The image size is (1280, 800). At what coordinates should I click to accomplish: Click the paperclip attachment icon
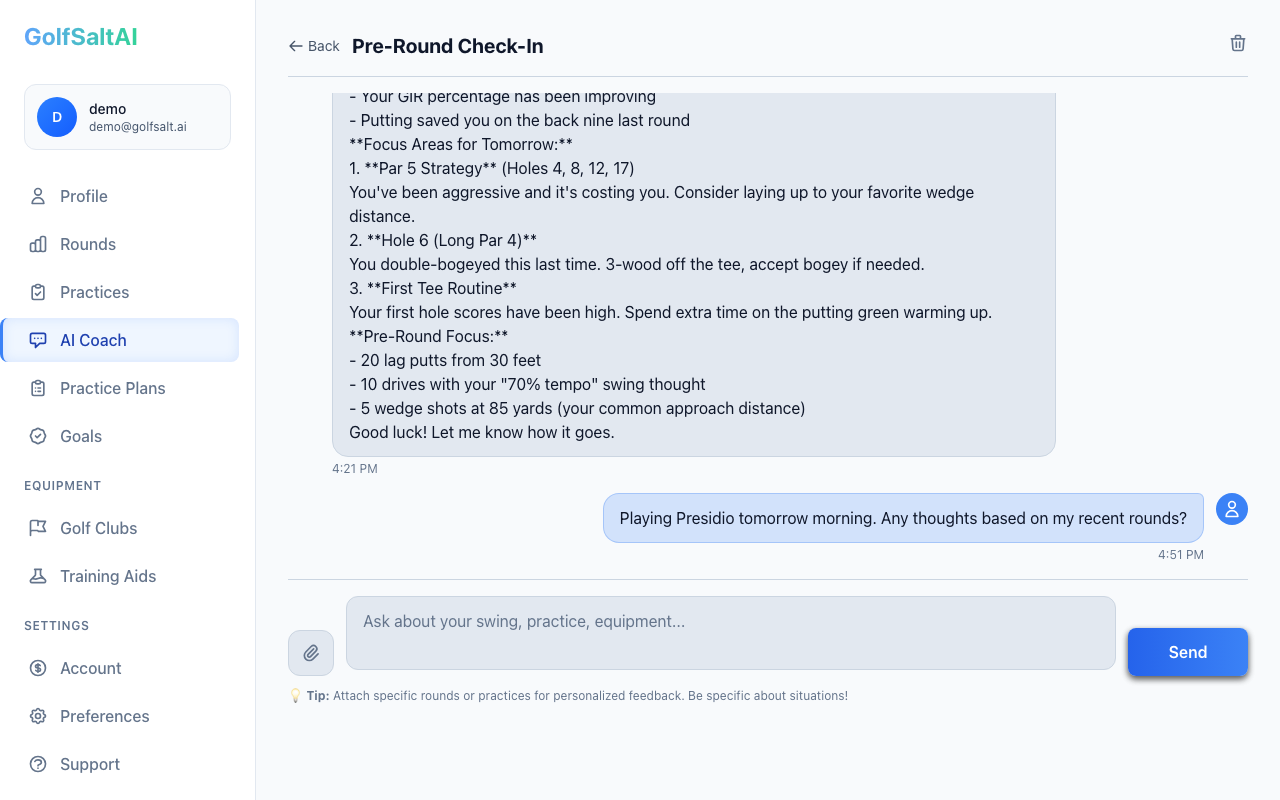point(311,652)
